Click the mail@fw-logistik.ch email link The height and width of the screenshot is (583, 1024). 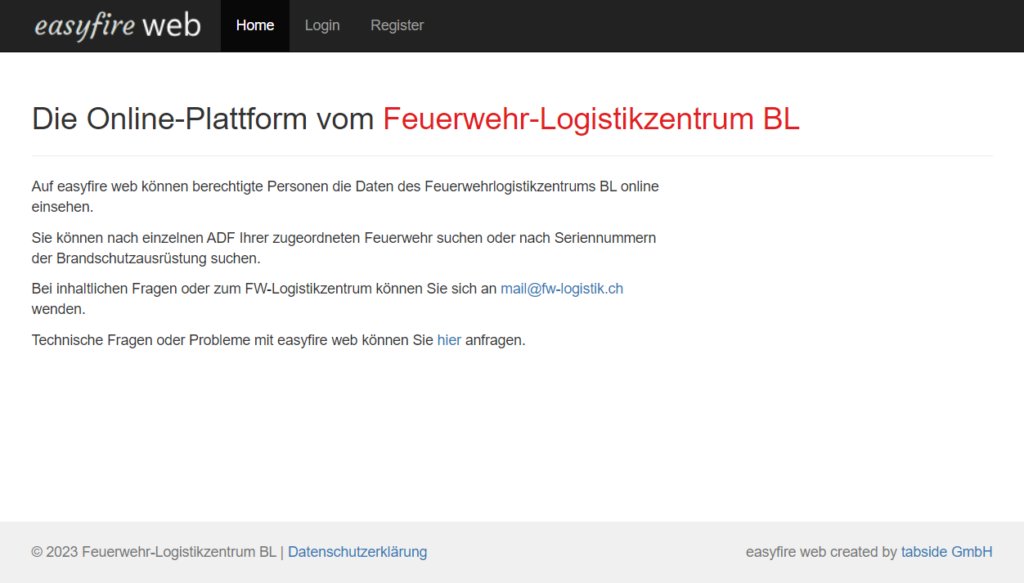click(562, 289)
